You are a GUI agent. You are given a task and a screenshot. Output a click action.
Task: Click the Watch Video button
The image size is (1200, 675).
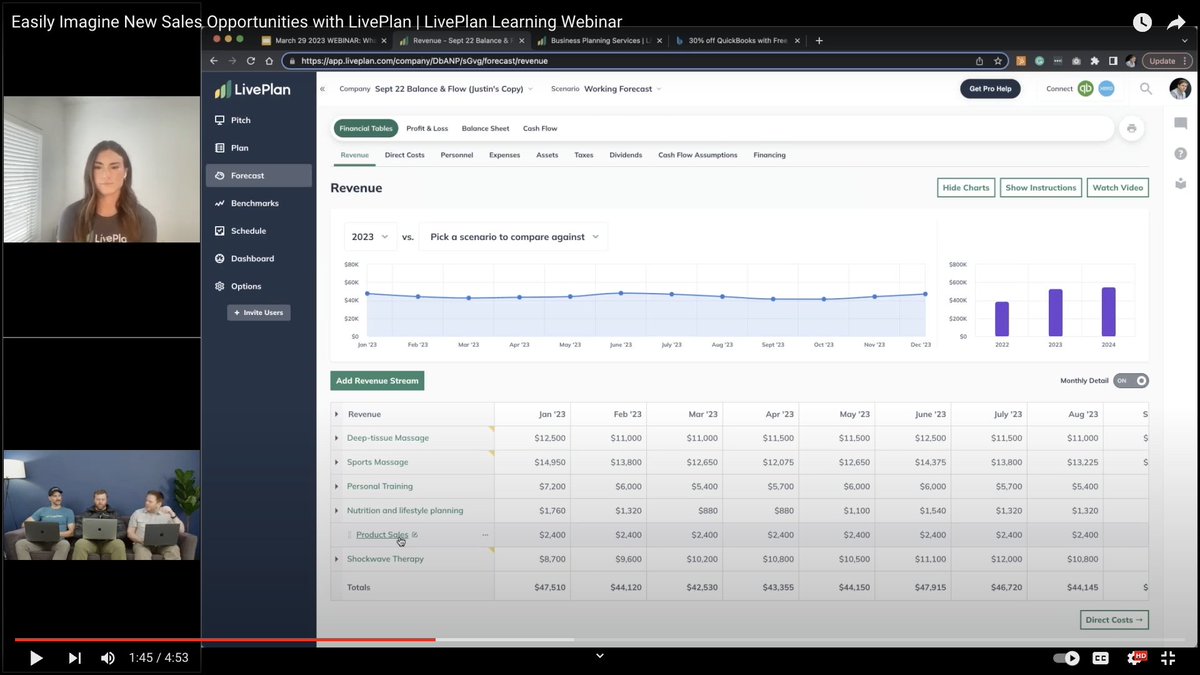(x=1117, y=187)
